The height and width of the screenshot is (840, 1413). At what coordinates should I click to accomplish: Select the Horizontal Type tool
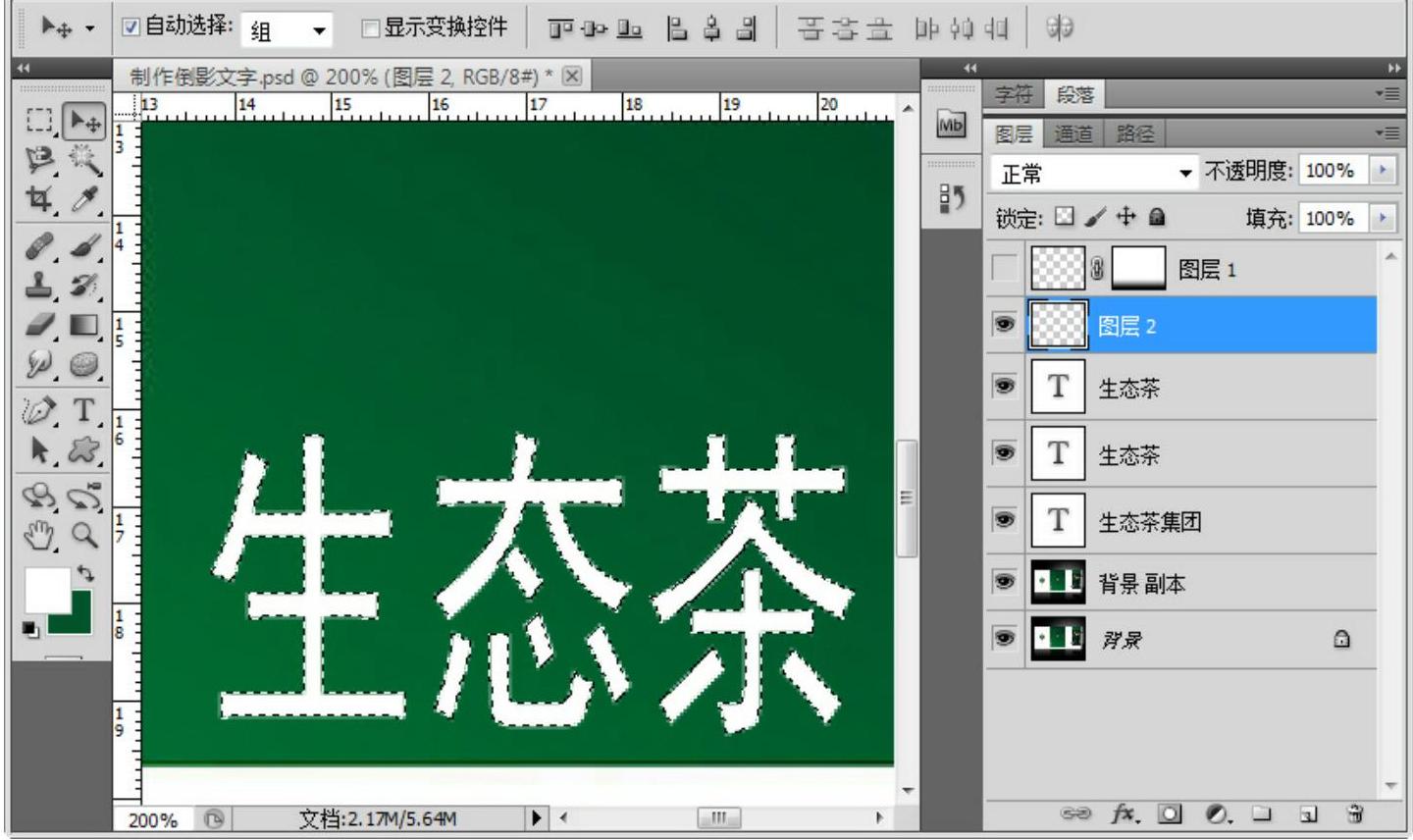[x=85, y=409]
